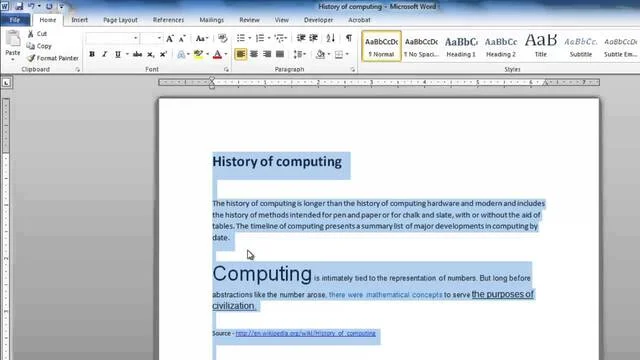Apply the Heading 1 style
The height and width of the screenshot is (360, 640).
click(x=461, y=46)
